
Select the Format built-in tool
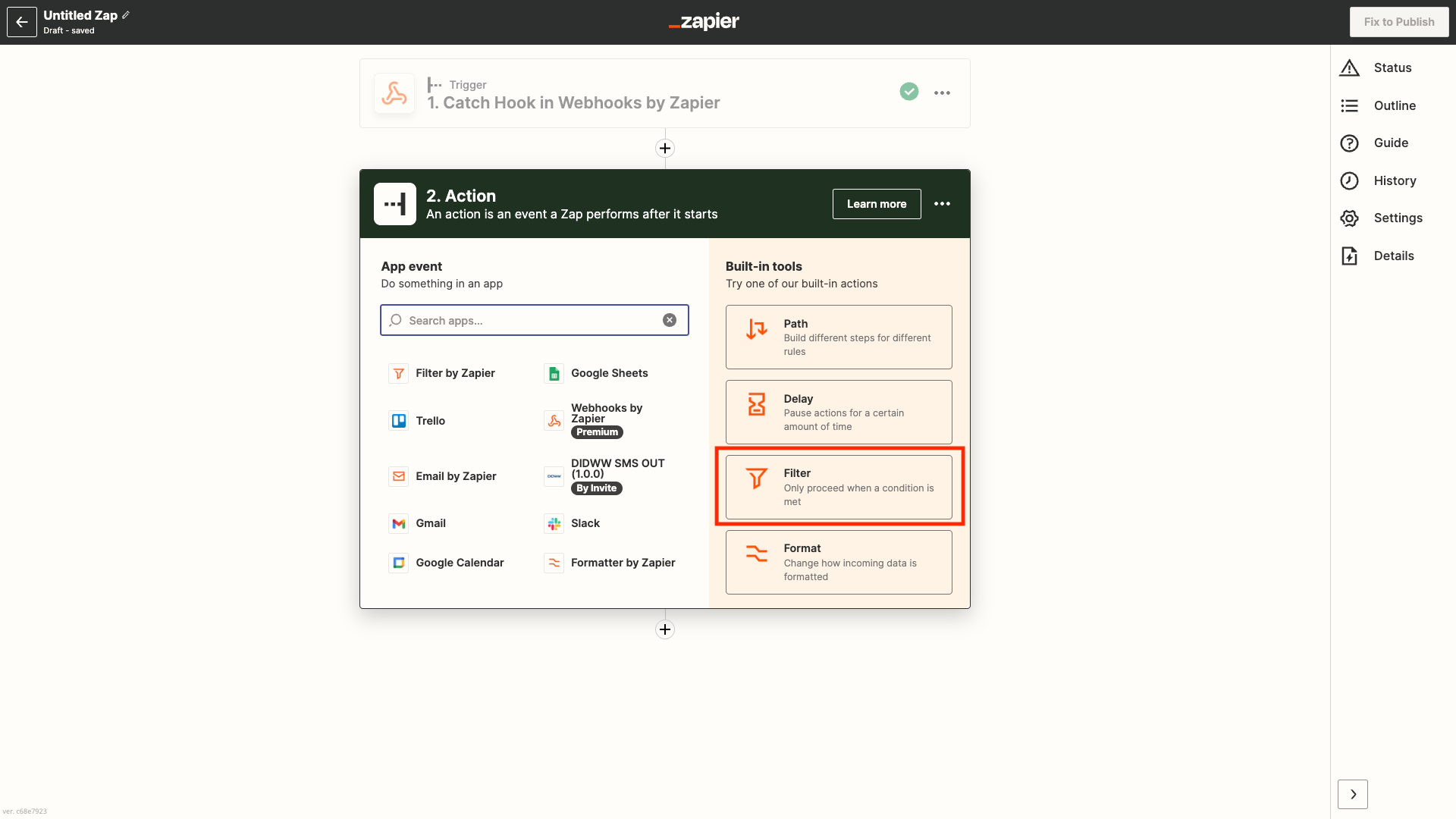pyautogui.click(x=839, y=562)
